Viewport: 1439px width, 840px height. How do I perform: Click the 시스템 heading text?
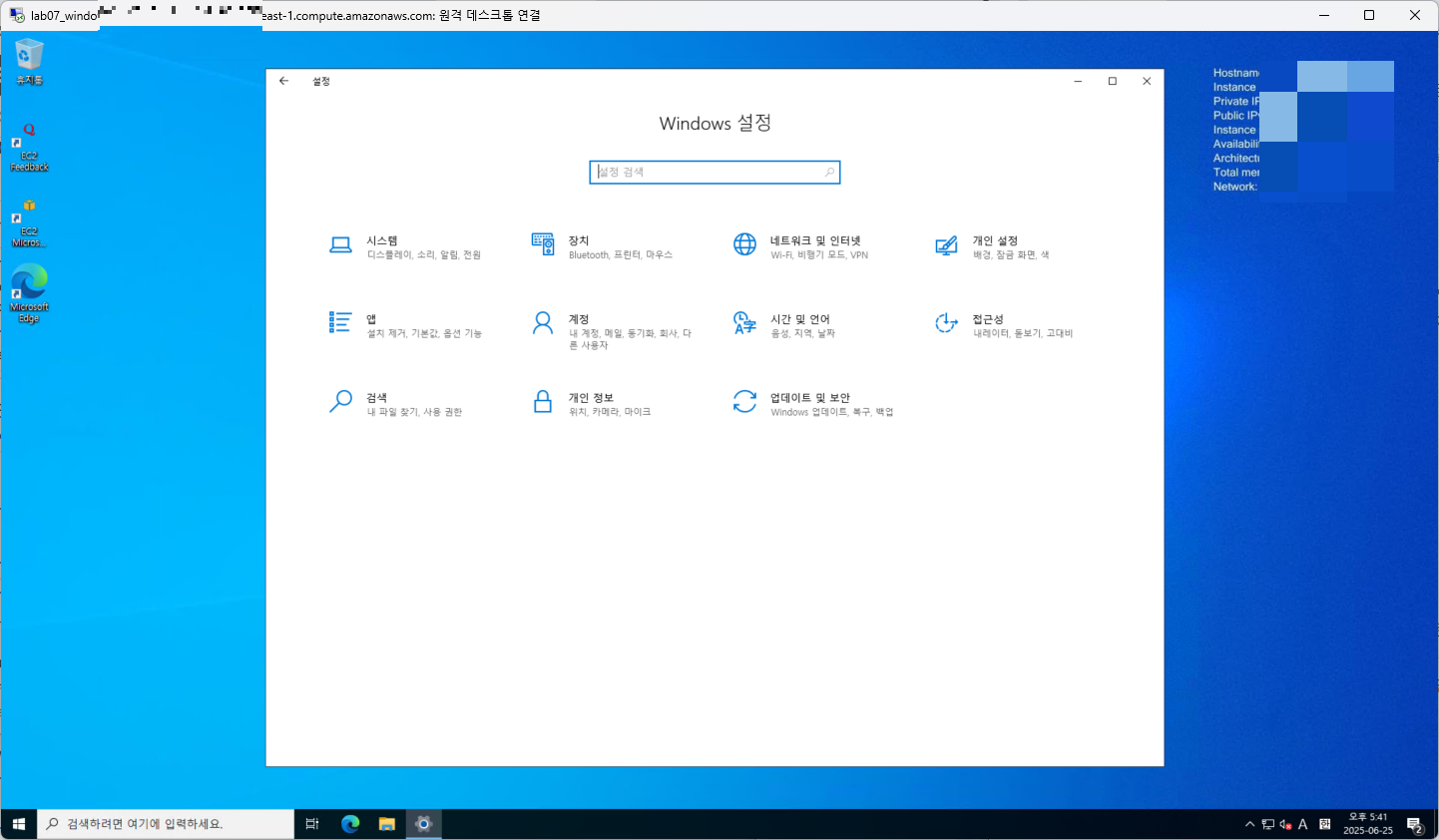click(382, 240)
